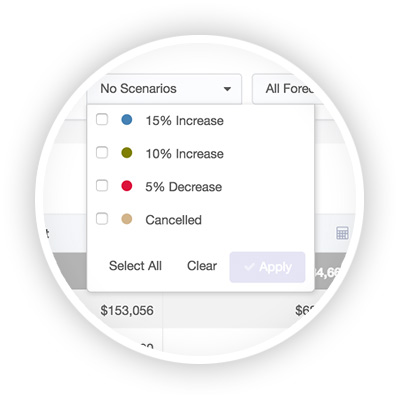Check the 10% Increase checkbox
The height and width of the screenshot is (400, 400).
point(102,153)
